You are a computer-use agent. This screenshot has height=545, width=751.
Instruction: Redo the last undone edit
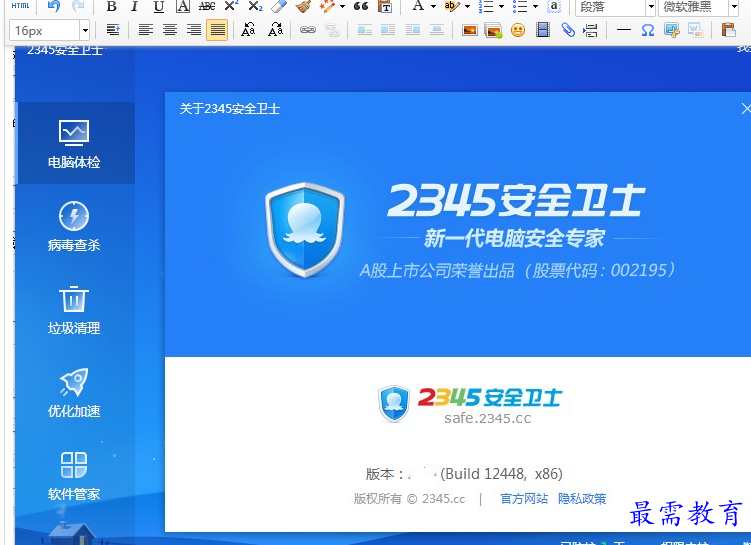pos(78,6)
